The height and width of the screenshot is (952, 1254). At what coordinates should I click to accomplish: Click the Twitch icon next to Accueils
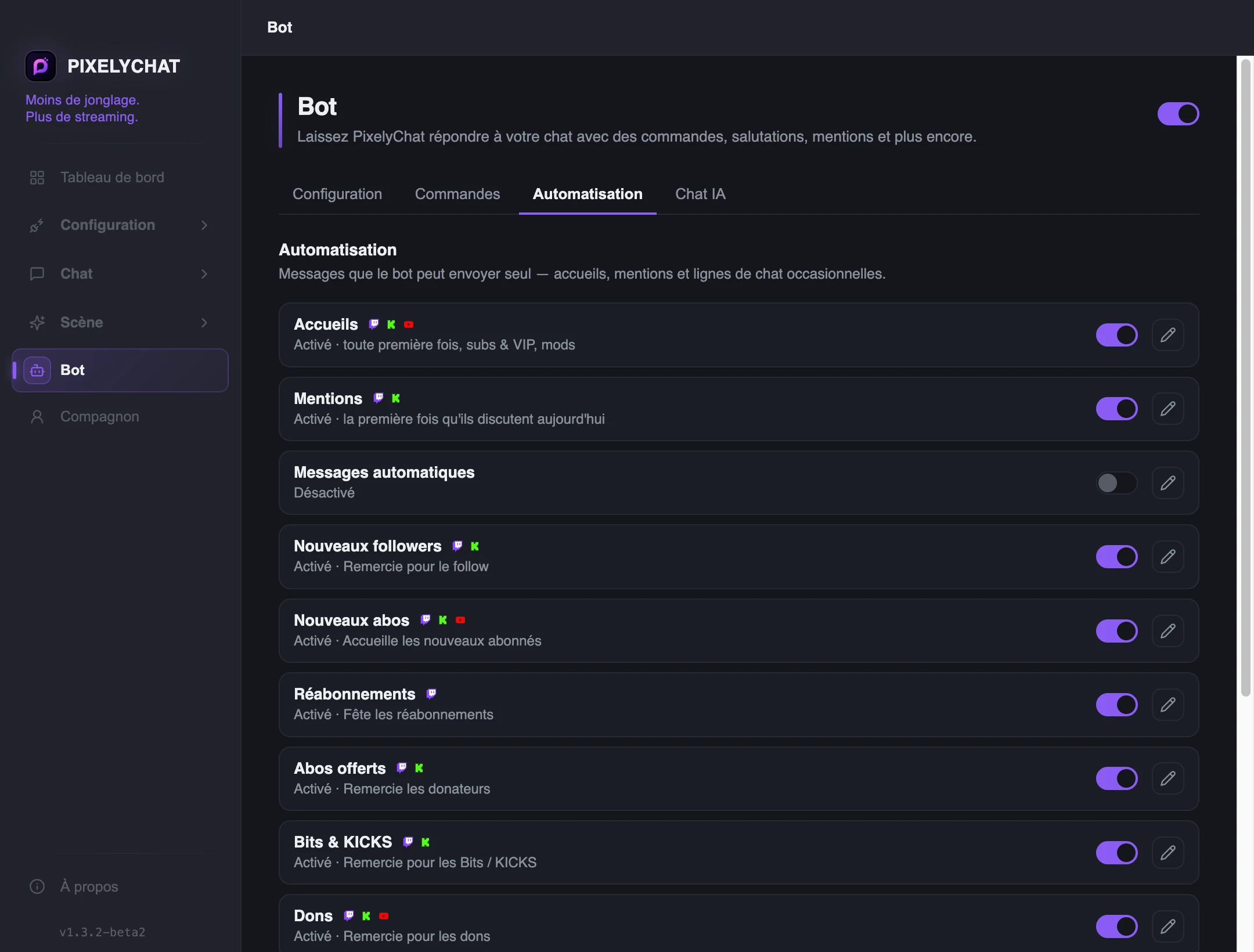[374, 324]
